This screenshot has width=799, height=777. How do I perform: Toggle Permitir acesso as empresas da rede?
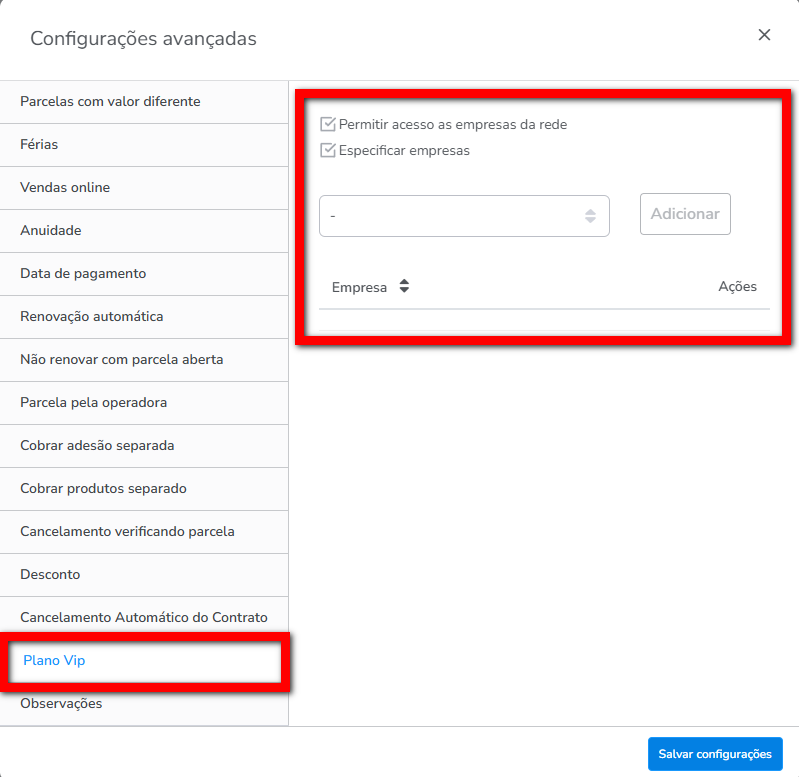point(327,125)
